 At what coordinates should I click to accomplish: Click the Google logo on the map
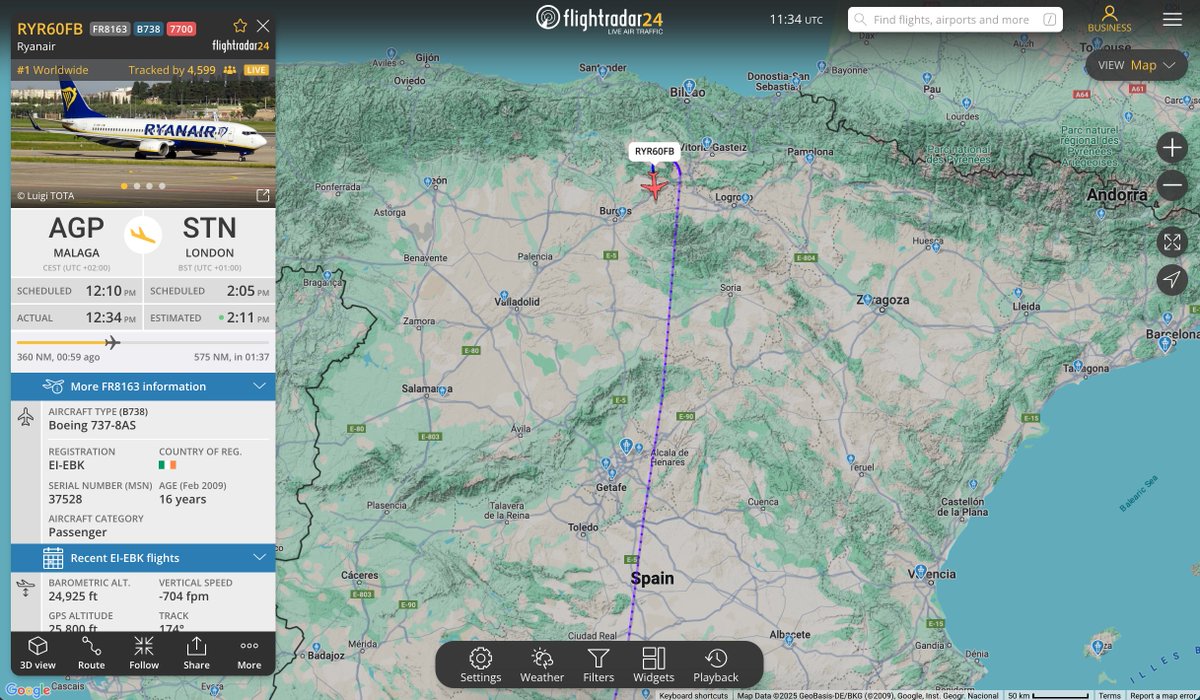(x=27, y=690)
